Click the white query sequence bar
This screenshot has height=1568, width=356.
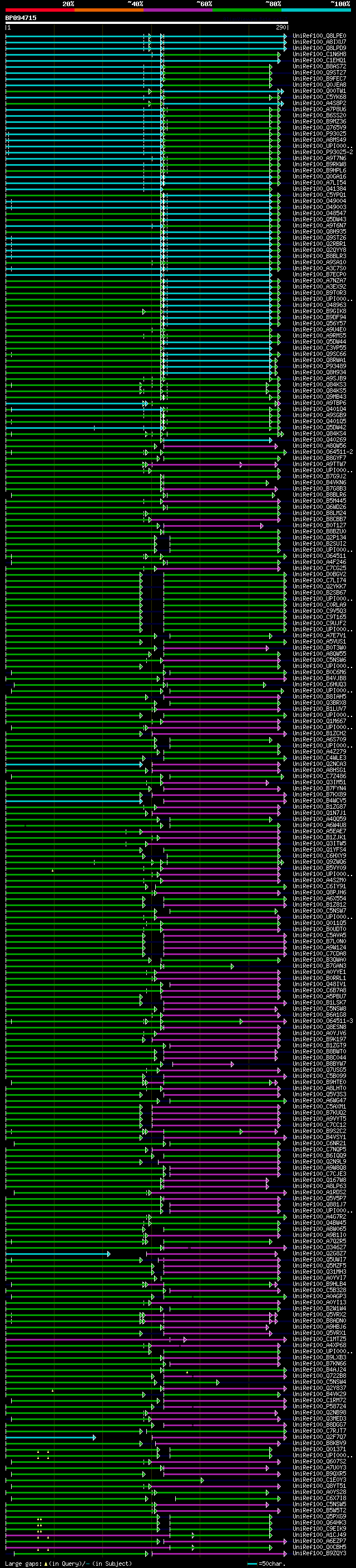(x=147, y=23)
